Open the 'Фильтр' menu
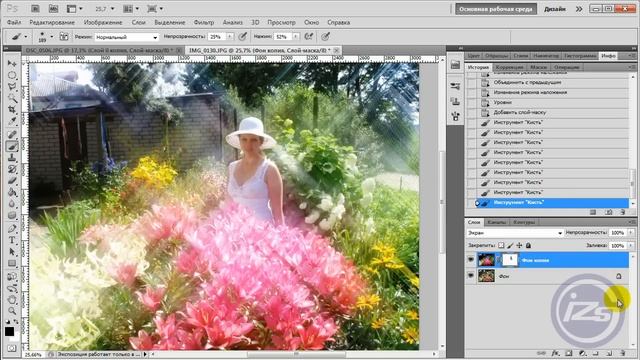 pyautogui.click(x=204, y=22)
